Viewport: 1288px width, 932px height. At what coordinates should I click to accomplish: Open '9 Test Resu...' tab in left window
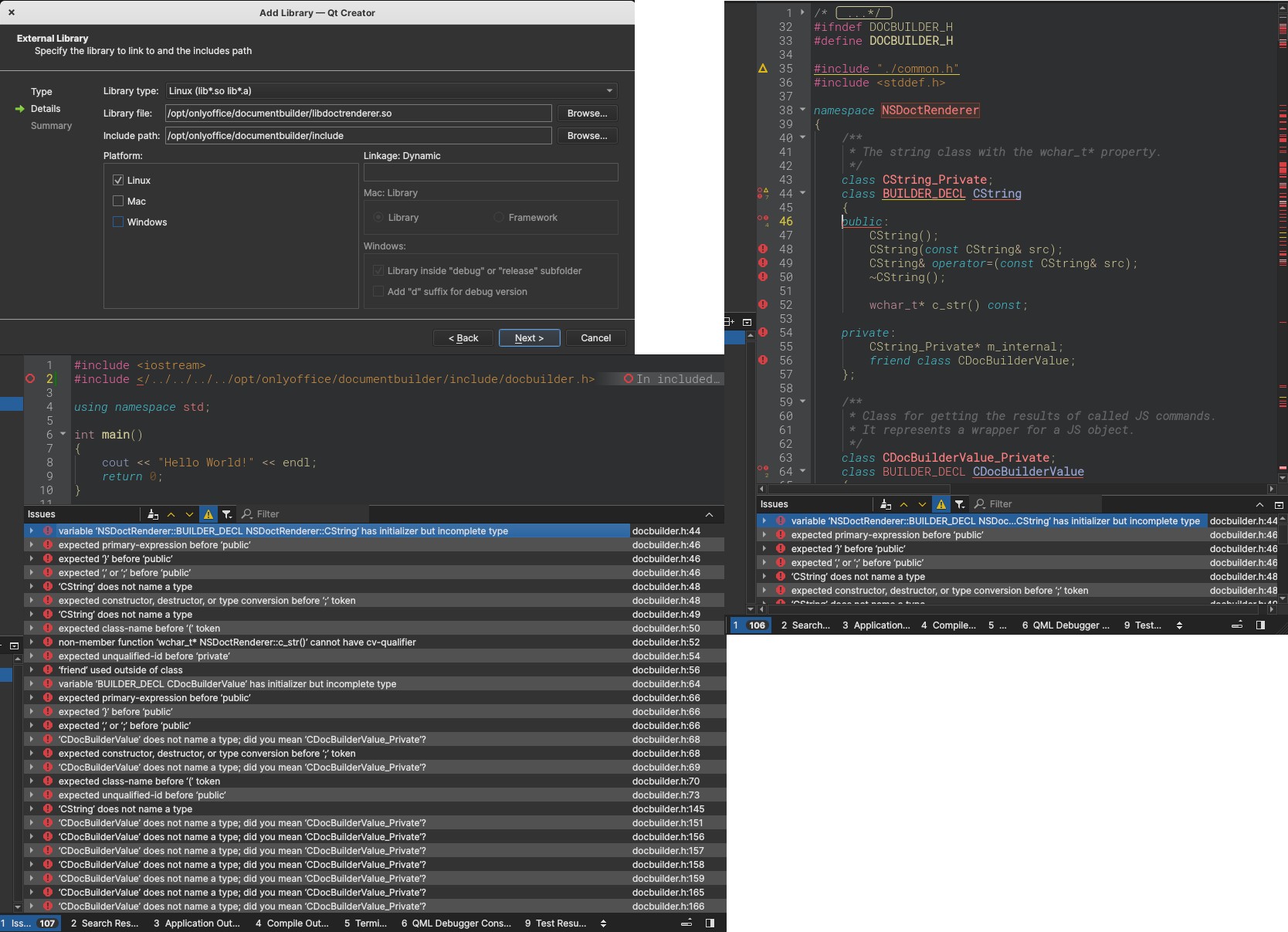coord(556,923)
